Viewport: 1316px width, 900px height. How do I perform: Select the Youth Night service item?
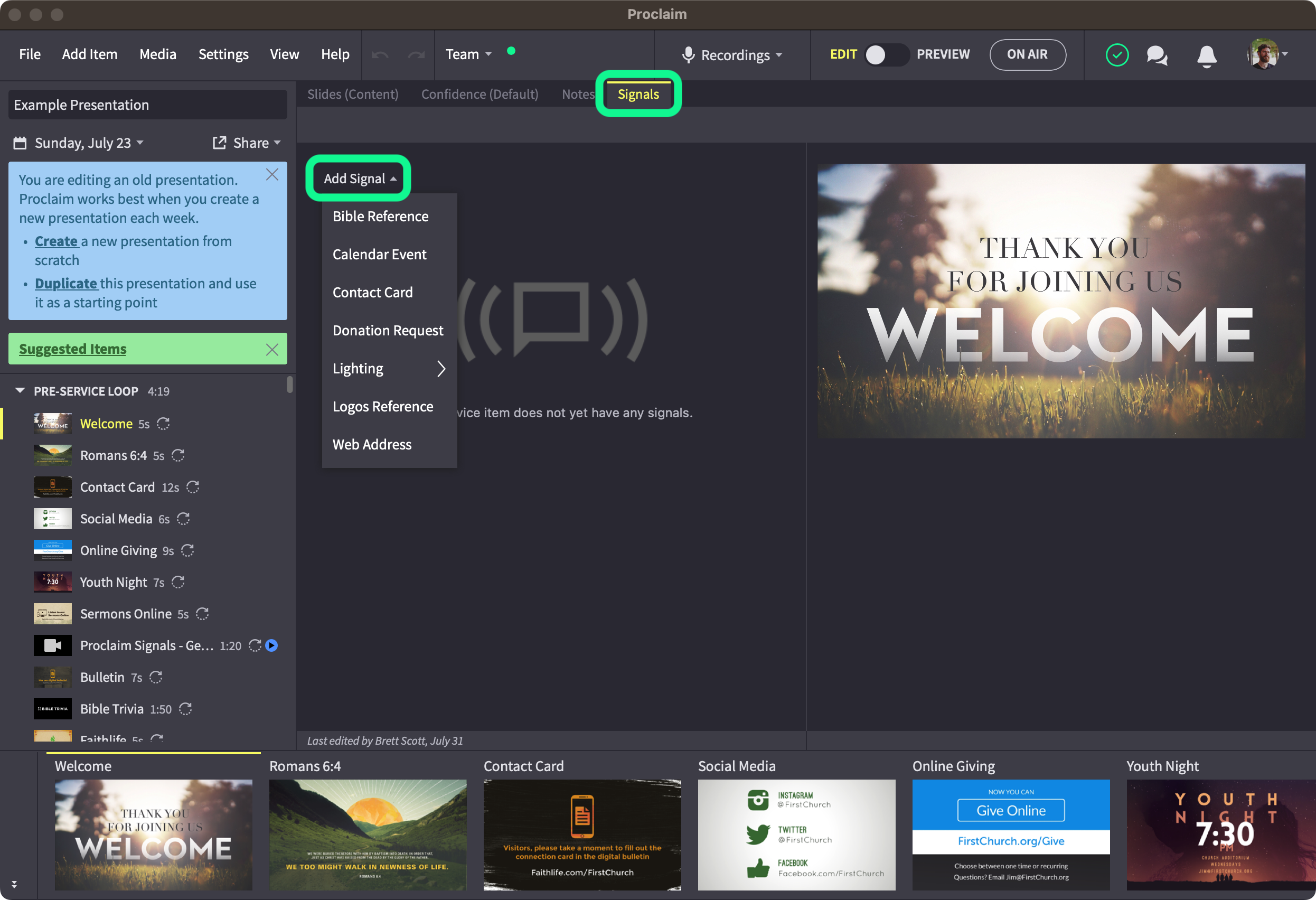pyautogui.click(x=147, y=582)
